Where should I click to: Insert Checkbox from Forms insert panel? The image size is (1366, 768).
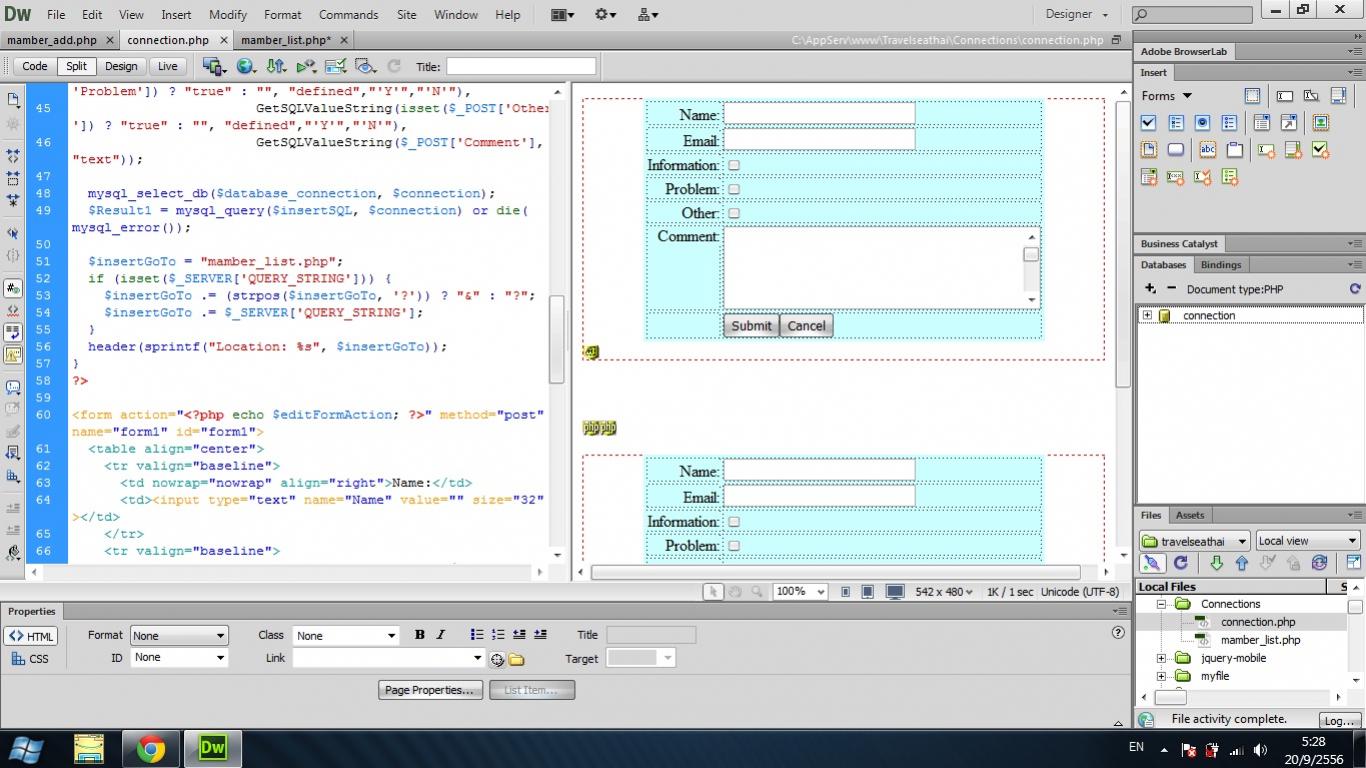click(x=1148, y=123)
